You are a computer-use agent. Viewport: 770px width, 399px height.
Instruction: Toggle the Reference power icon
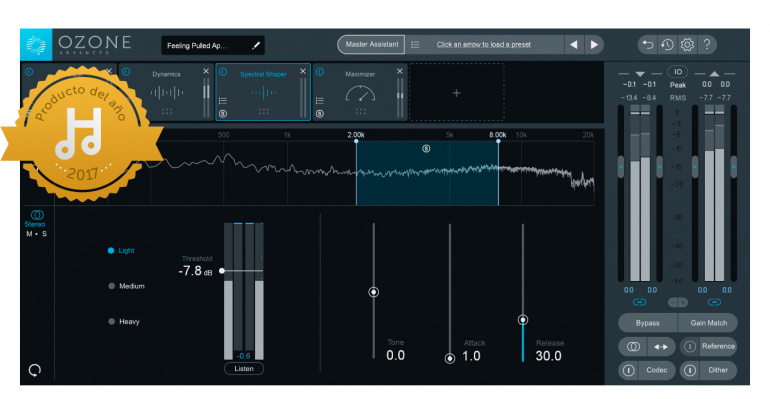tap(689, 347)
